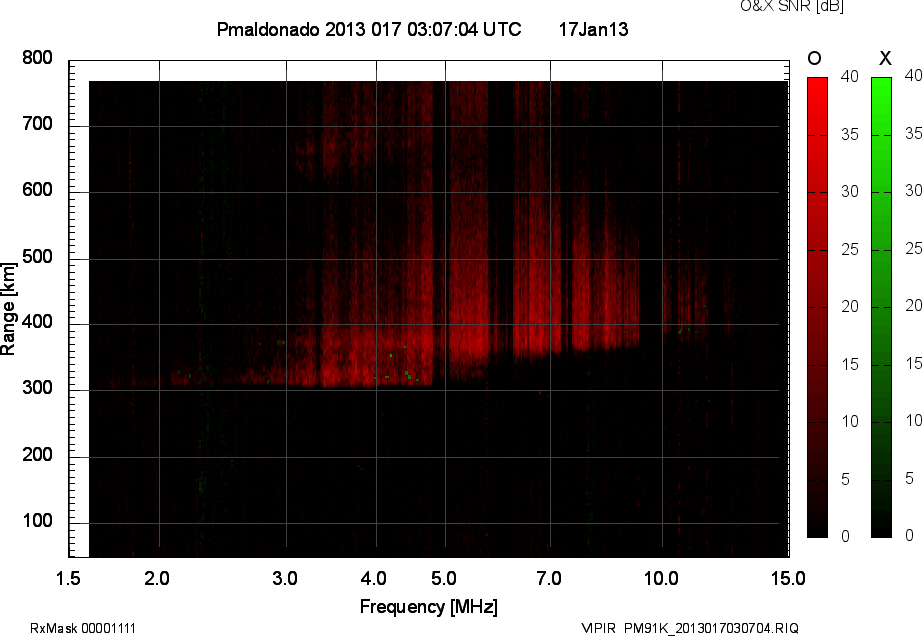Click the 15 dB label beside the red bar
Viewport: 922px width, 636px height.
850,364
